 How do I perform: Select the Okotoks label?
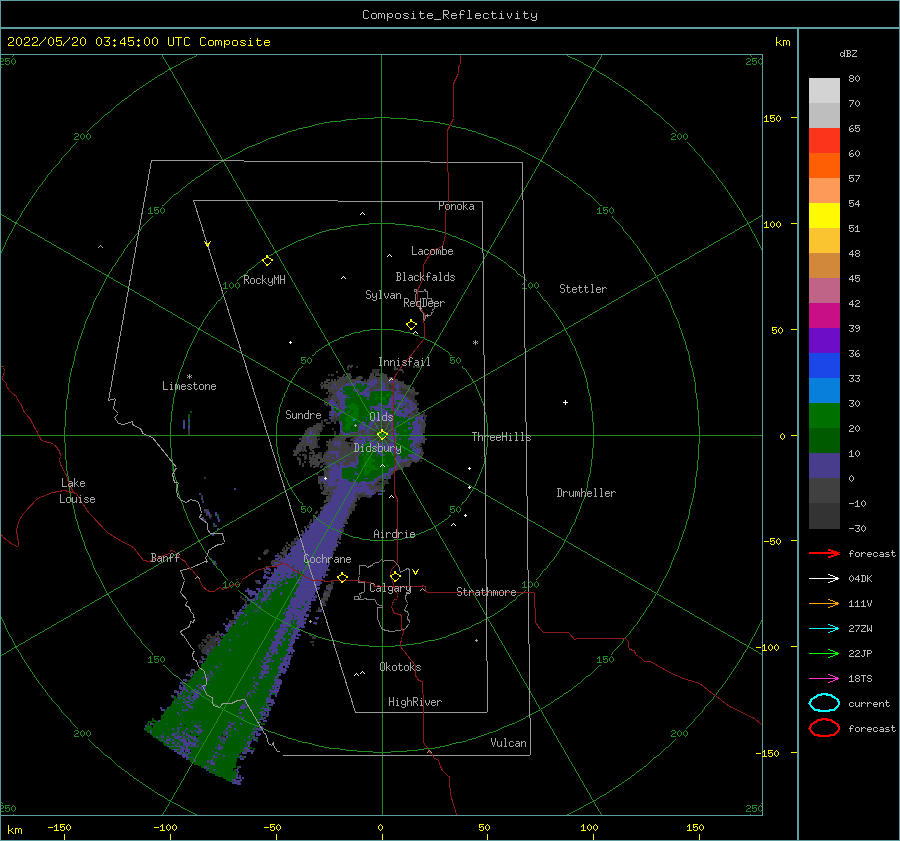pyautogui.click(x=400, y=667)
